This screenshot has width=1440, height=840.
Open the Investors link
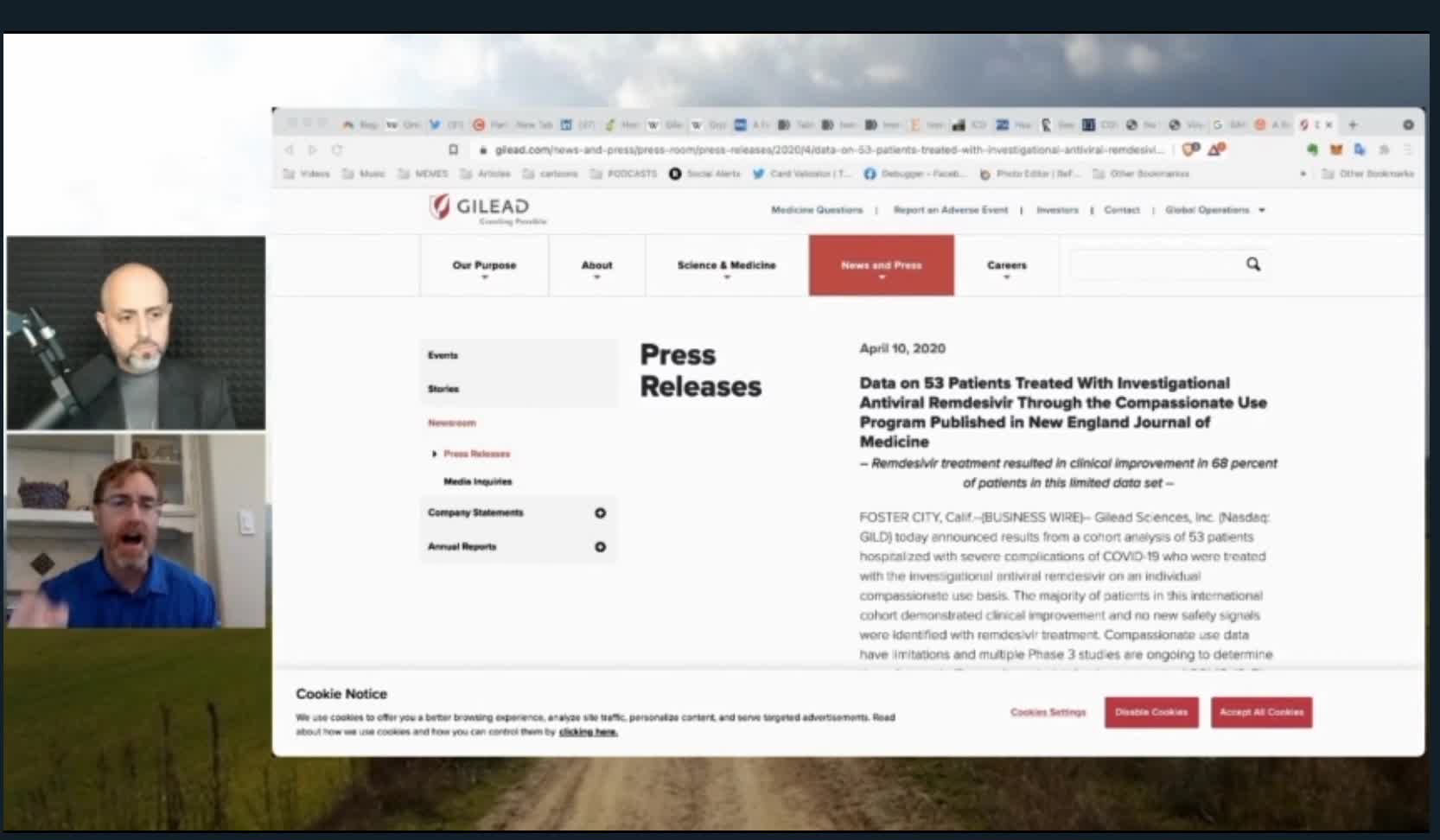click(1057, 210)
